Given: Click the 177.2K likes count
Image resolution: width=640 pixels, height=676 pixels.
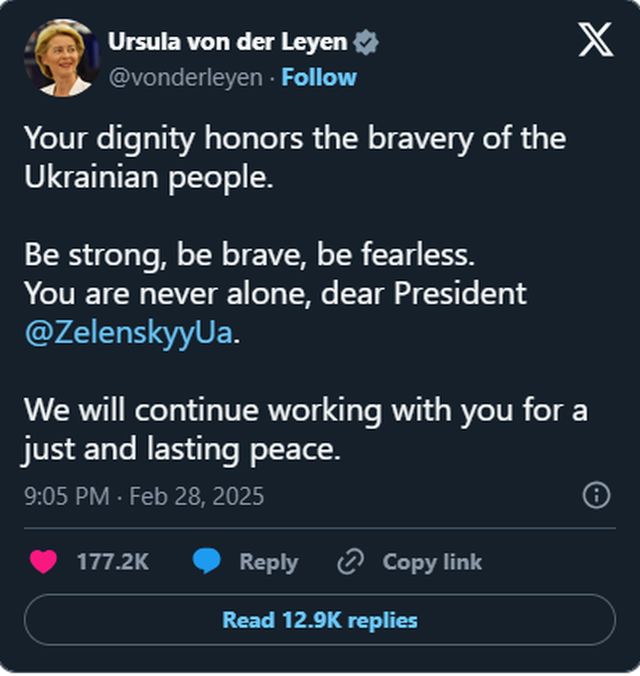Looking at the screenshot, I should click(112, 562).
